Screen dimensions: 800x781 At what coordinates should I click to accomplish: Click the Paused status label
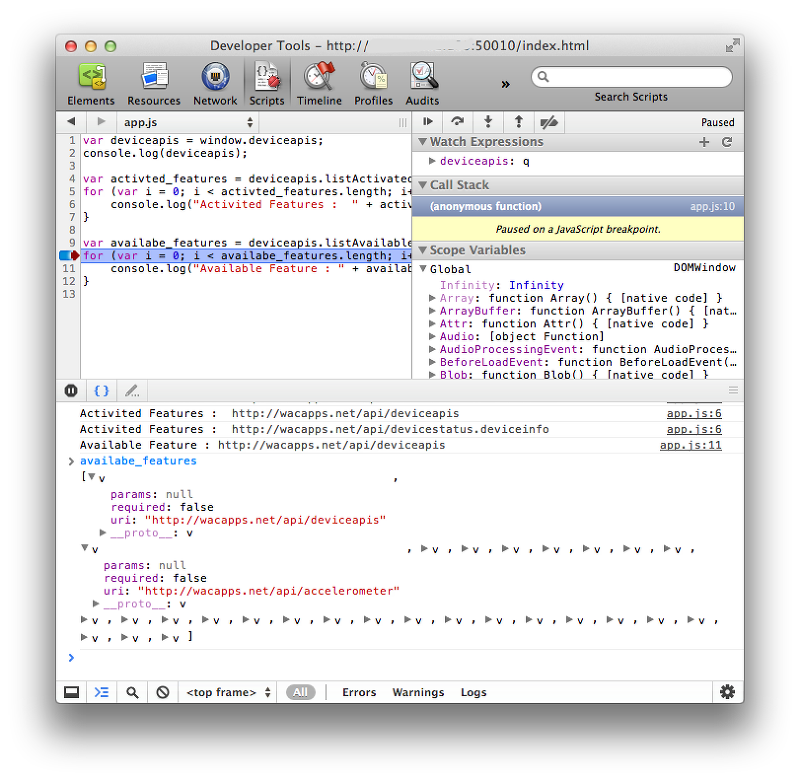coord(717,122)
